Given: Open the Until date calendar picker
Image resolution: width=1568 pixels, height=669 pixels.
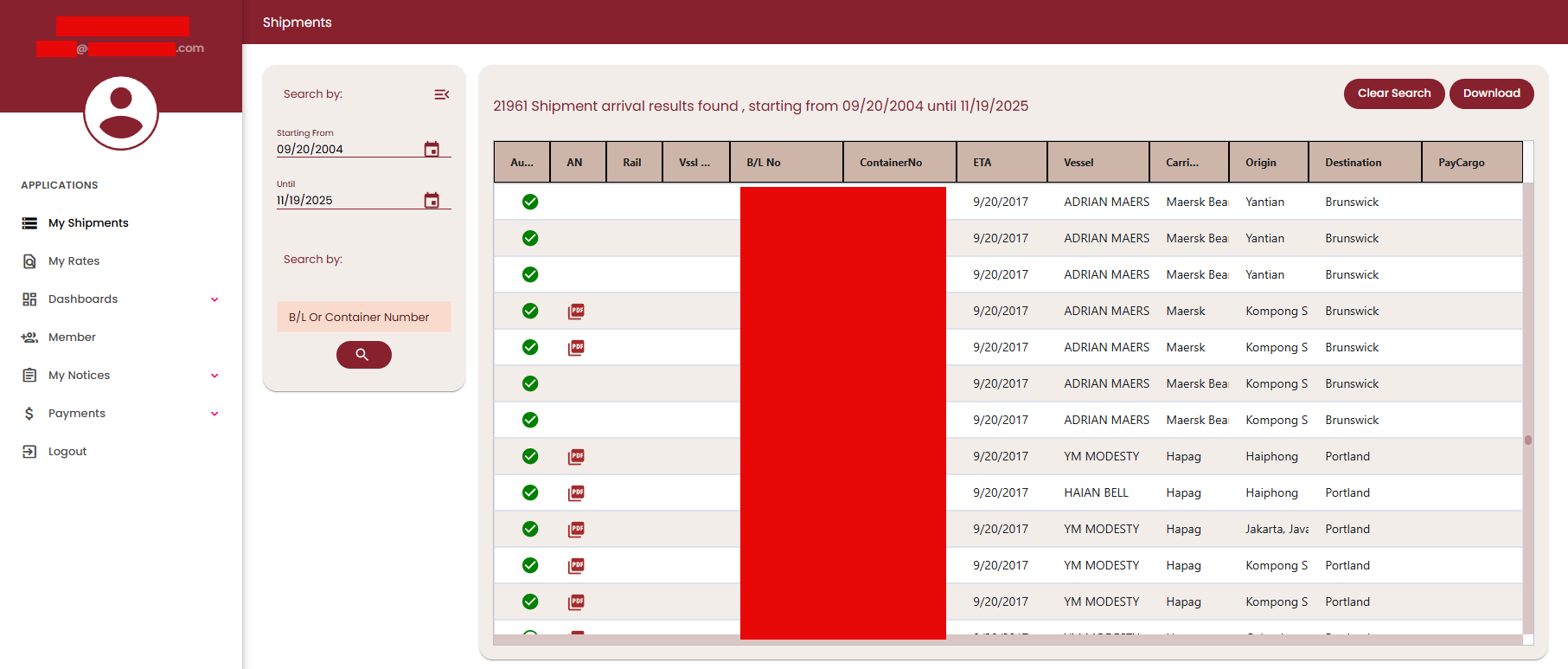Looking at the screenshot, I should [x=432, y=200].
